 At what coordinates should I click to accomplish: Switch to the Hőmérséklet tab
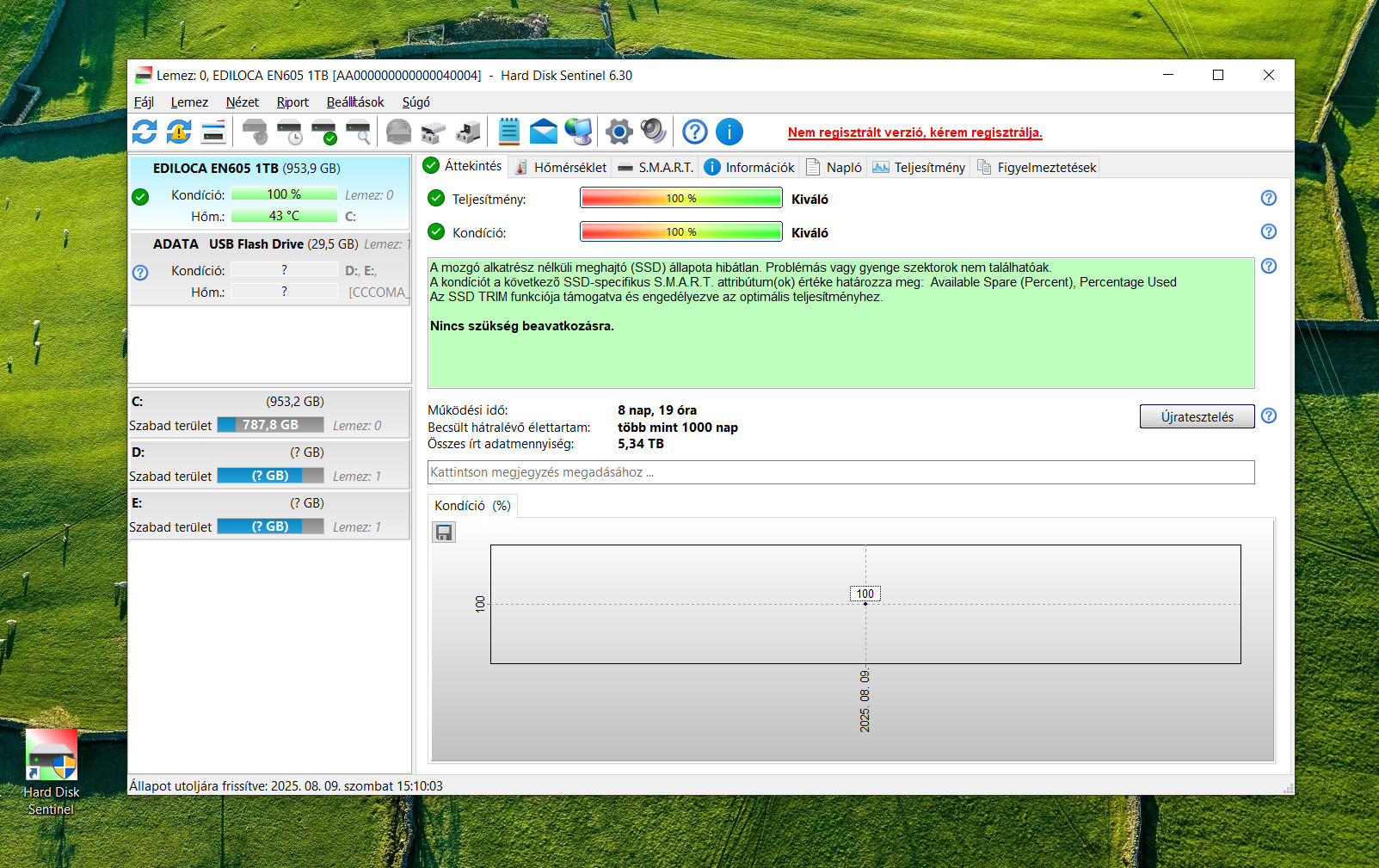(x=560, y=167)
